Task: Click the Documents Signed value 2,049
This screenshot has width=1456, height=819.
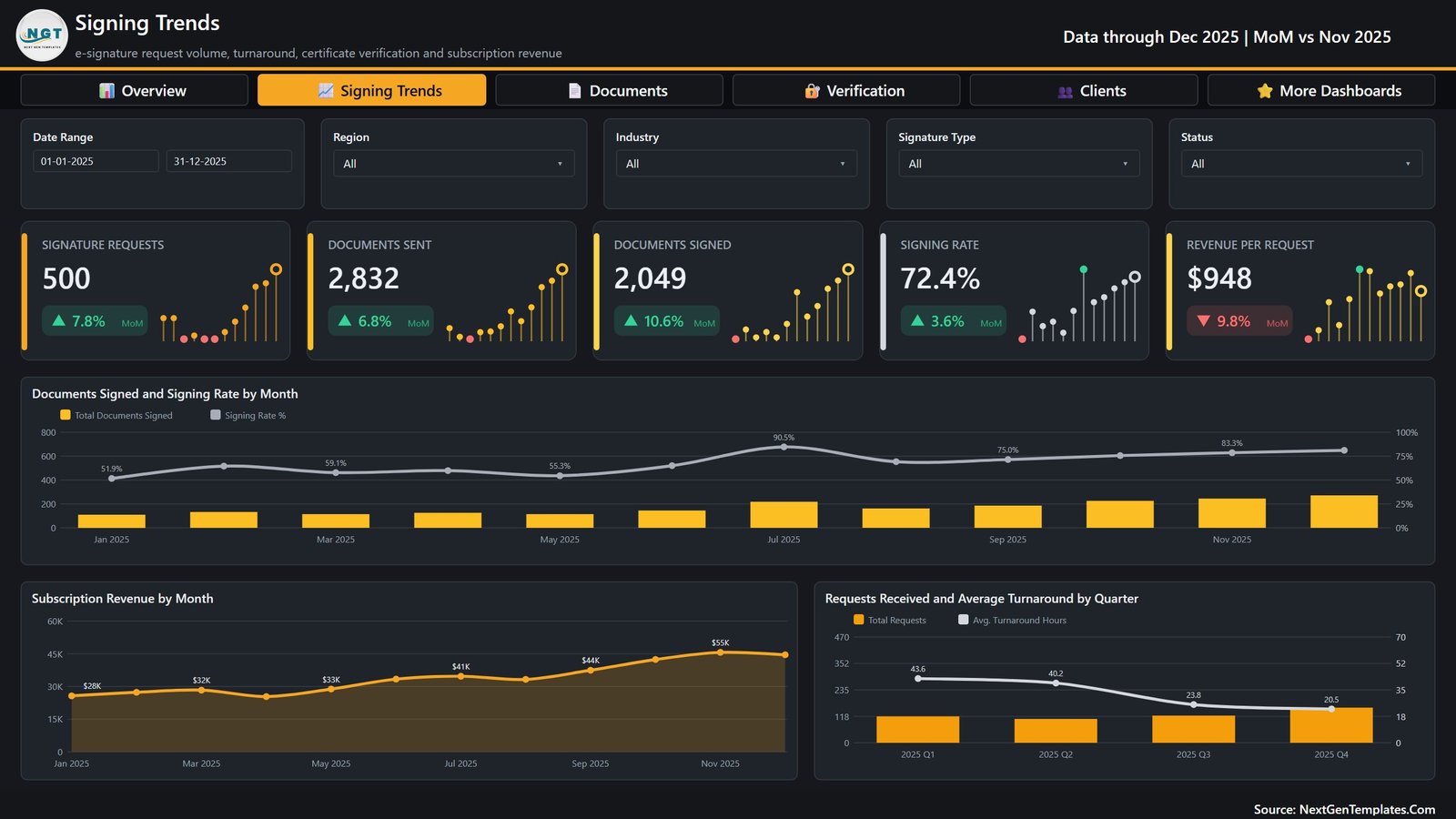Action: pos(650,278)
